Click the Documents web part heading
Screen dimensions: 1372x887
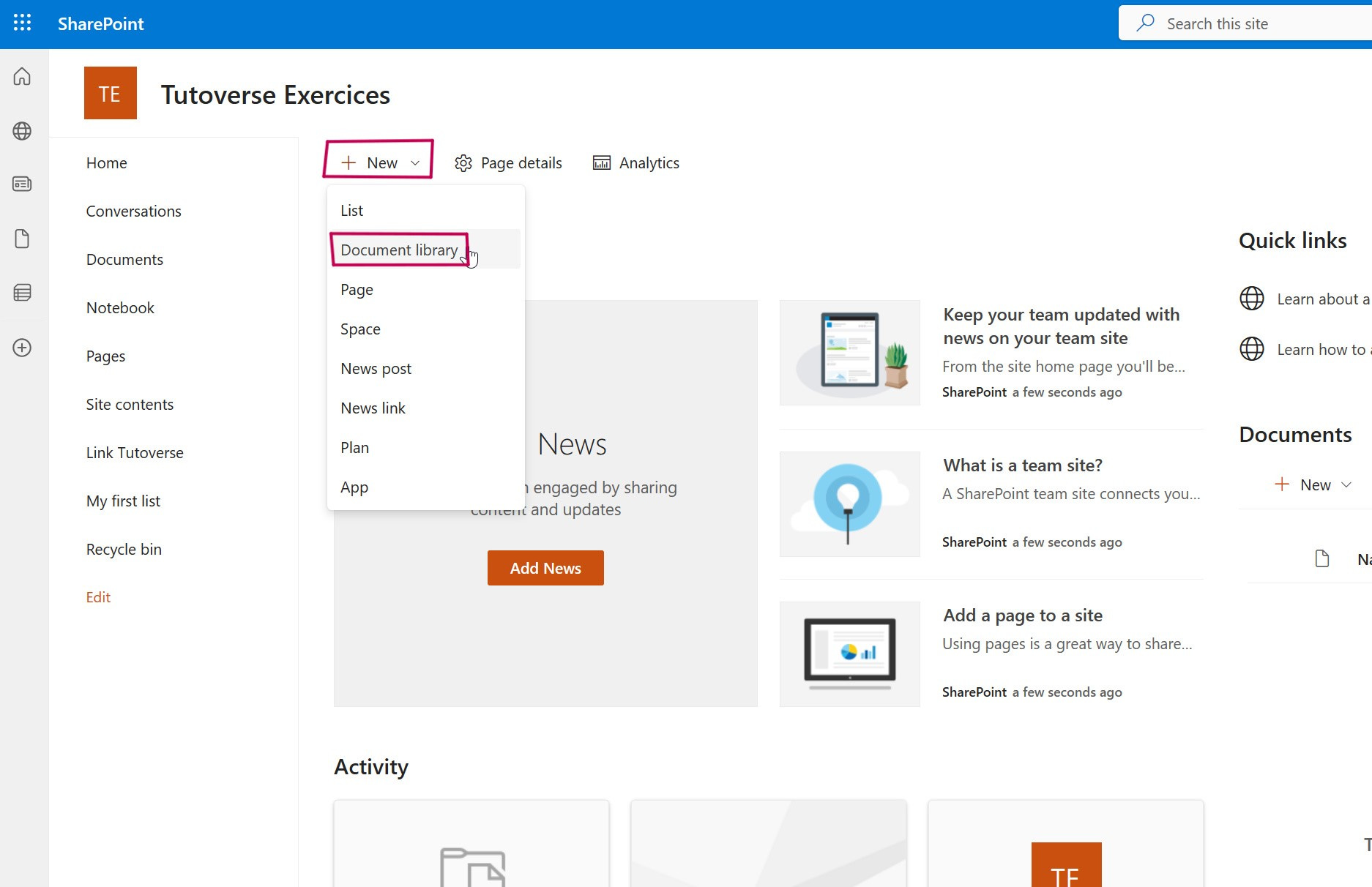1295,435
